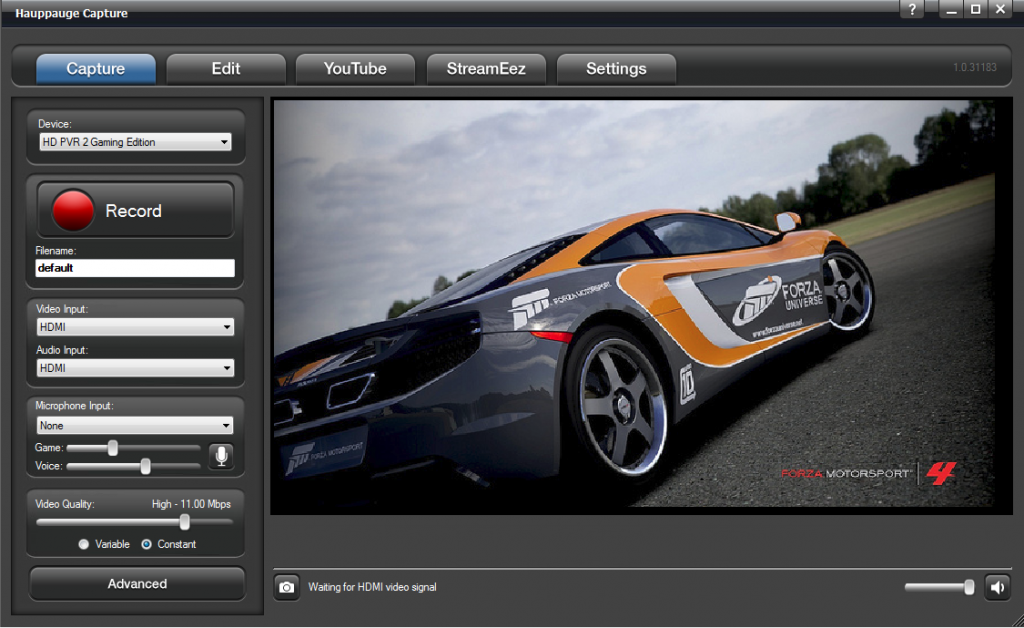
Task: Click the 'Waiting for HDMI video signal' status
Action: pos(372,588)
